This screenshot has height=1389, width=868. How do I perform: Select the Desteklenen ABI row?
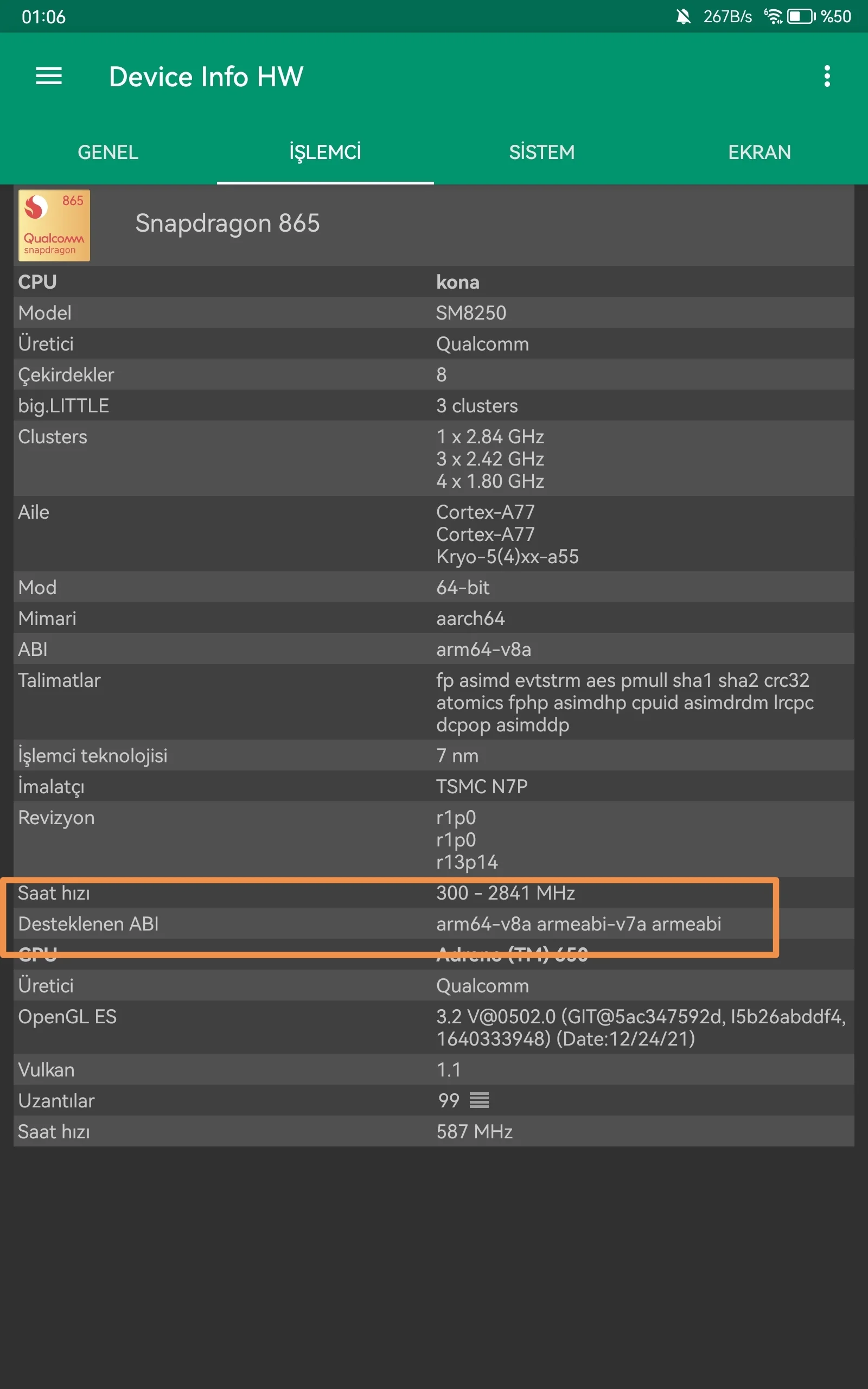pos(433,923)
